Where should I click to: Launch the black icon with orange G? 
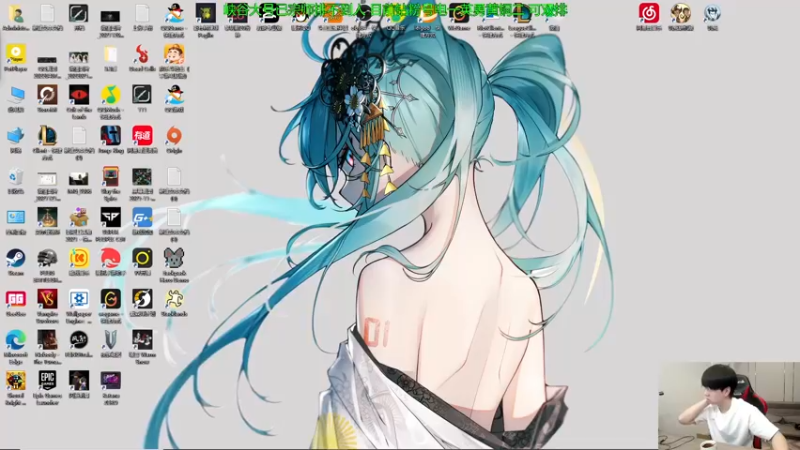111,299
